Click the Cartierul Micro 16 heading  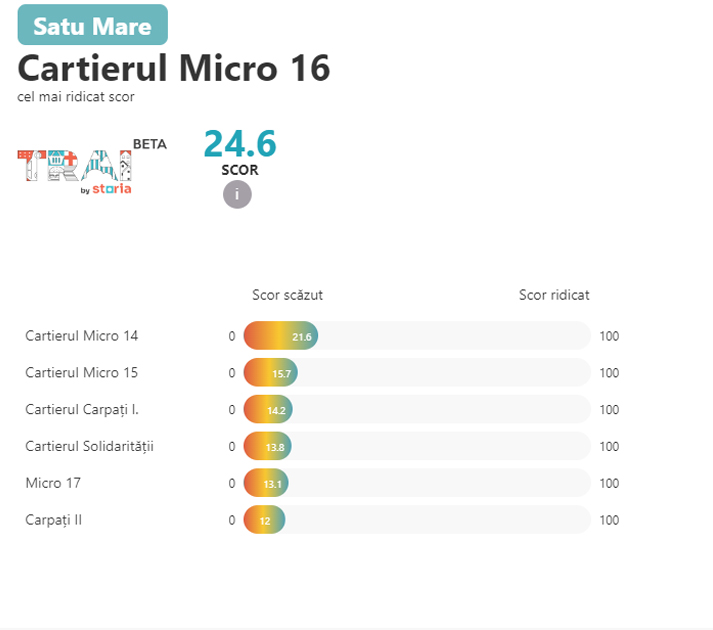(x=174, y=68)
